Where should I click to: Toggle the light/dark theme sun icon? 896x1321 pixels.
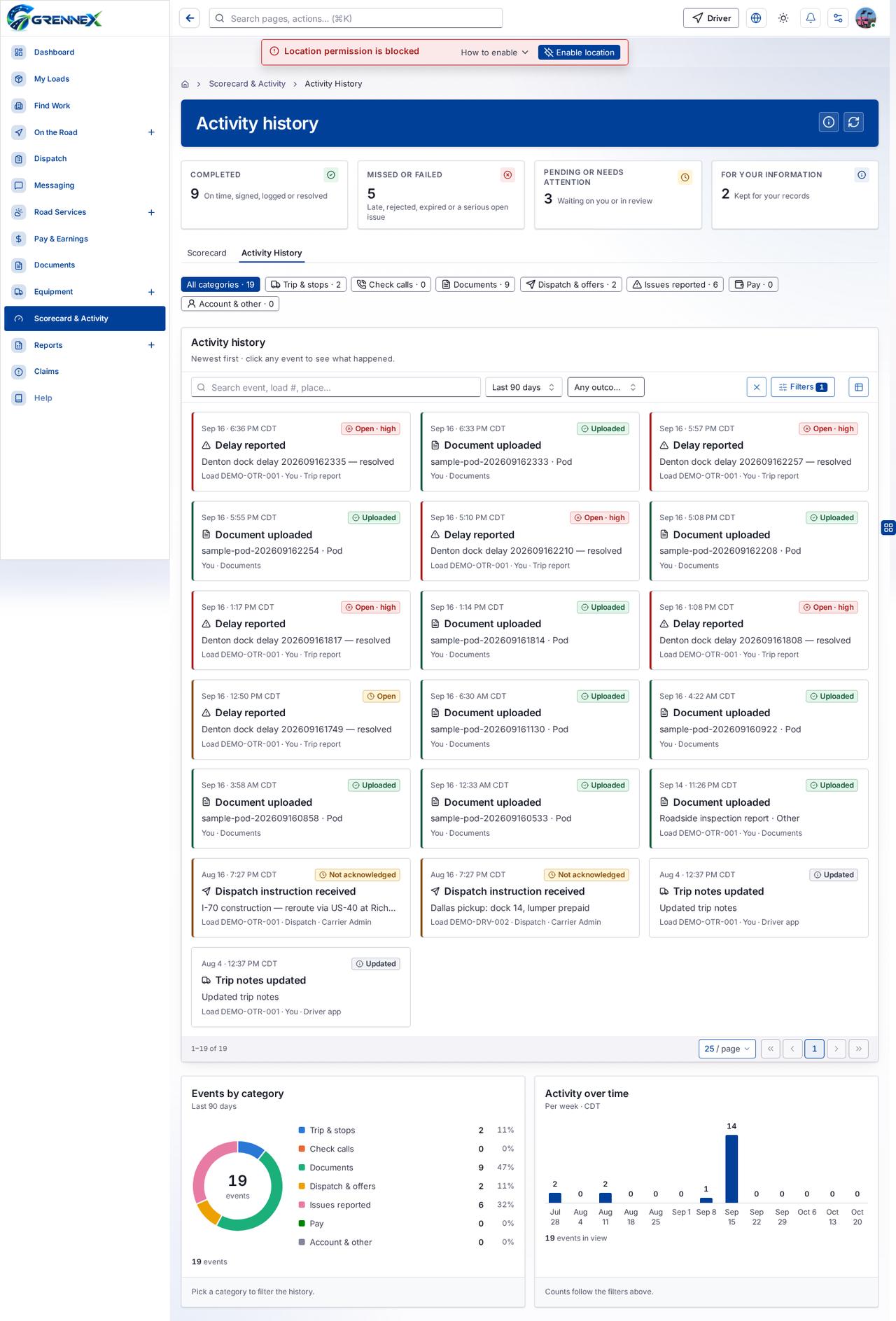[783, 18]
